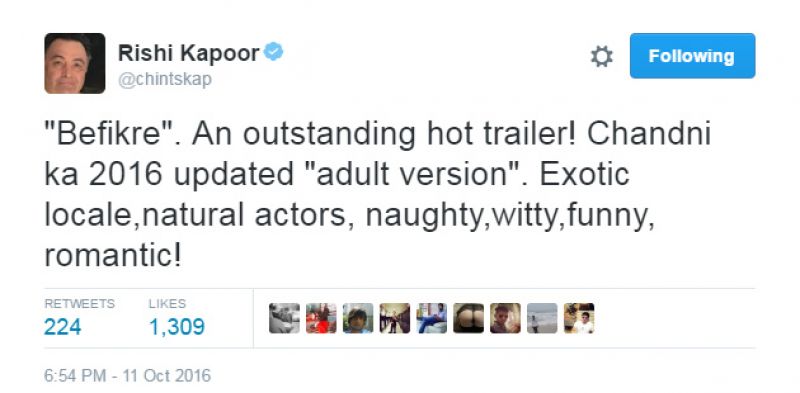Open the hallway photo liker thumbnail
Image resolution: width=800 pixels, height=393 pixels.
[394, 318]
